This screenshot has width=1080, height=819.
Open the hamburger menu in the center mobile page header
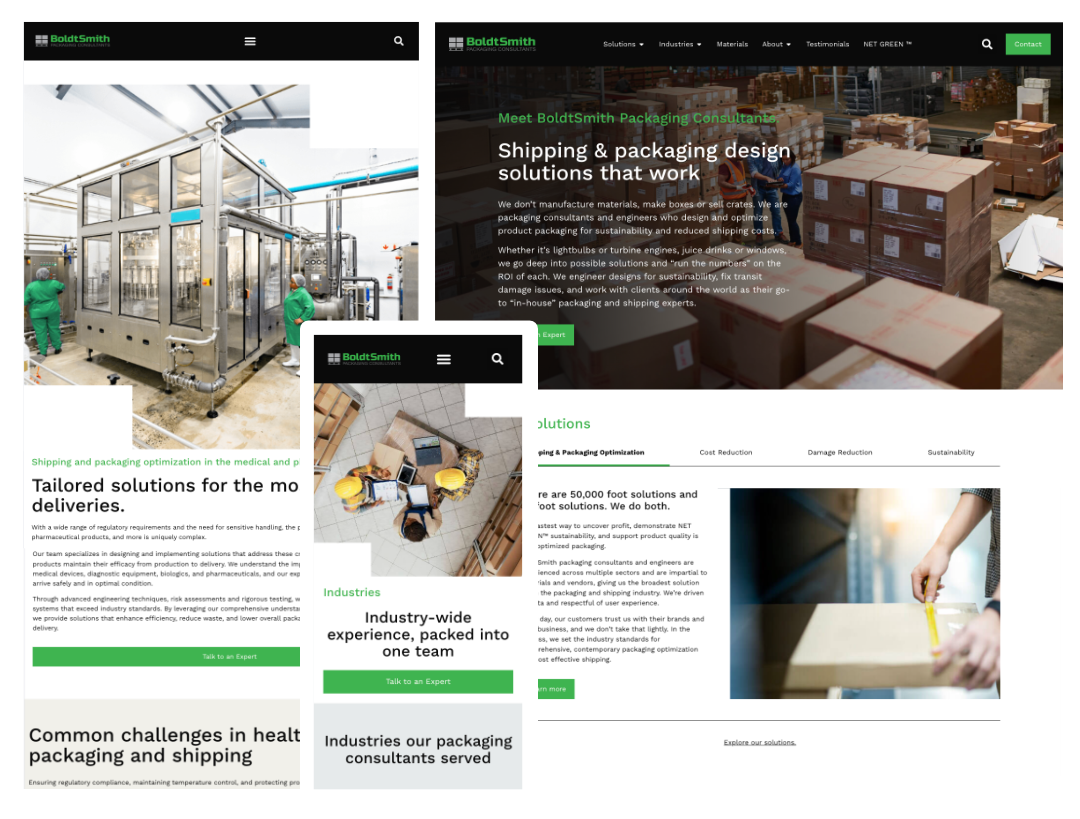pyautogui.click(x=444, y=359)
